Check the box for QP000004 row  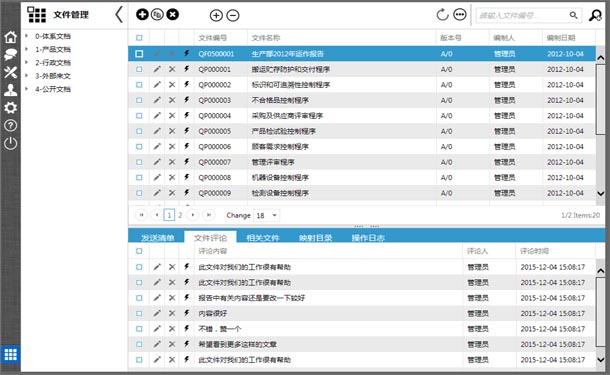tap(139, 116)
